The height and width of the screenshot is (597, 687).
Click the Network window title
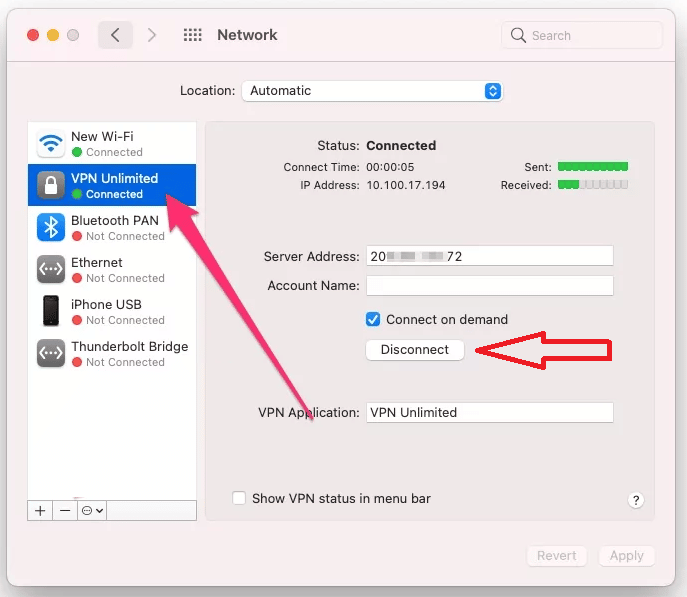(x=247, y=35)
